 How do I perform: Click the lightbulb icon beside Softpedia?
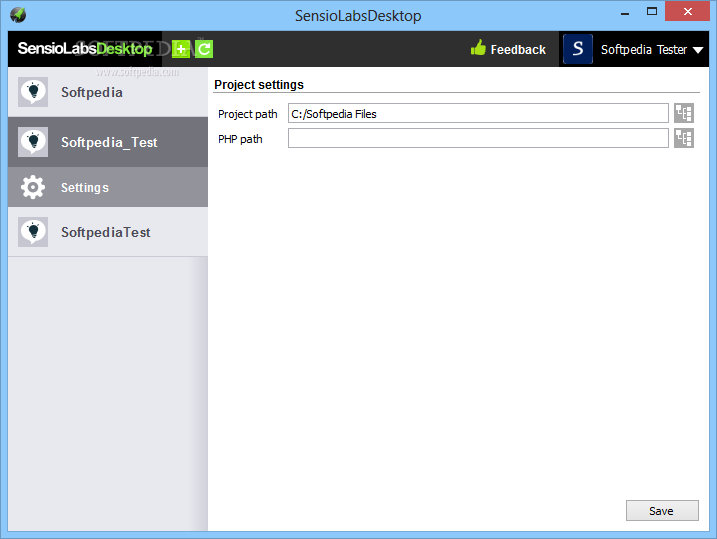click(33, 92)
